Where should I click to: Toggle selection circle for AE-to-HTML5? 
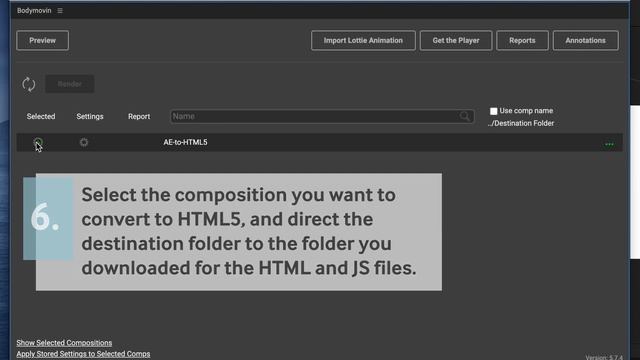38,142
